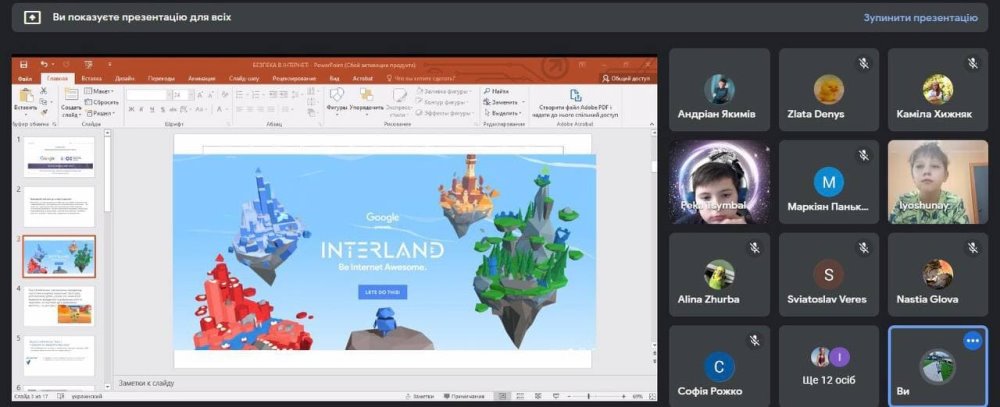Viewport: 1000px width, 407px height.
Task: Click the Format Painter brush icon
Action: 44,112
